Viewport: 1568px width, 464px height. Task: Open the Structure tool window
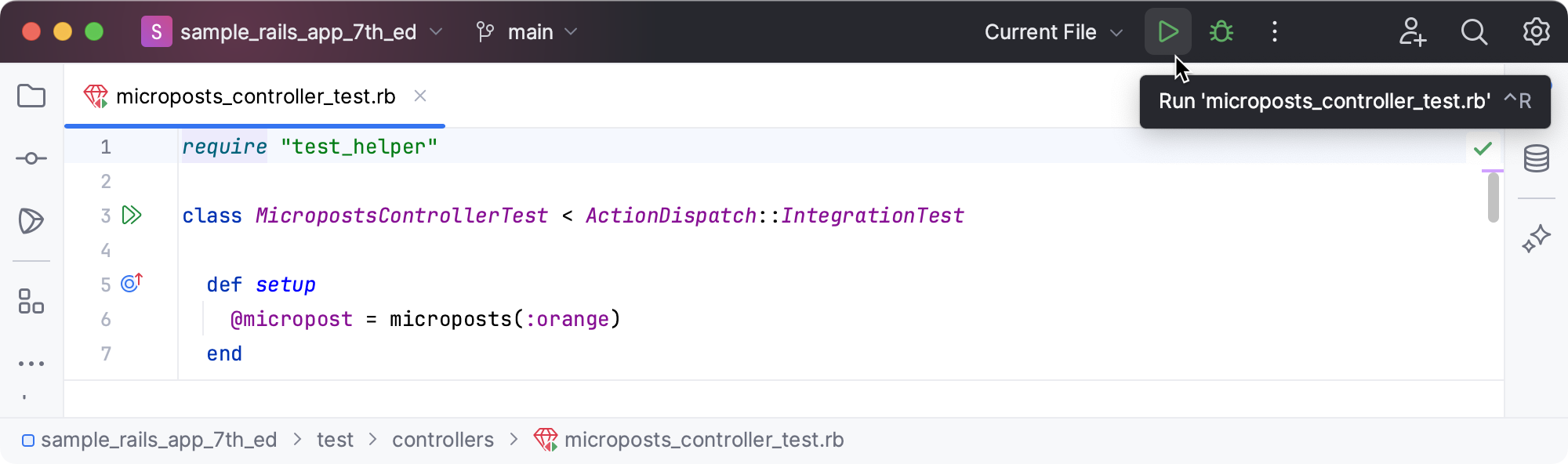(31, 301)
